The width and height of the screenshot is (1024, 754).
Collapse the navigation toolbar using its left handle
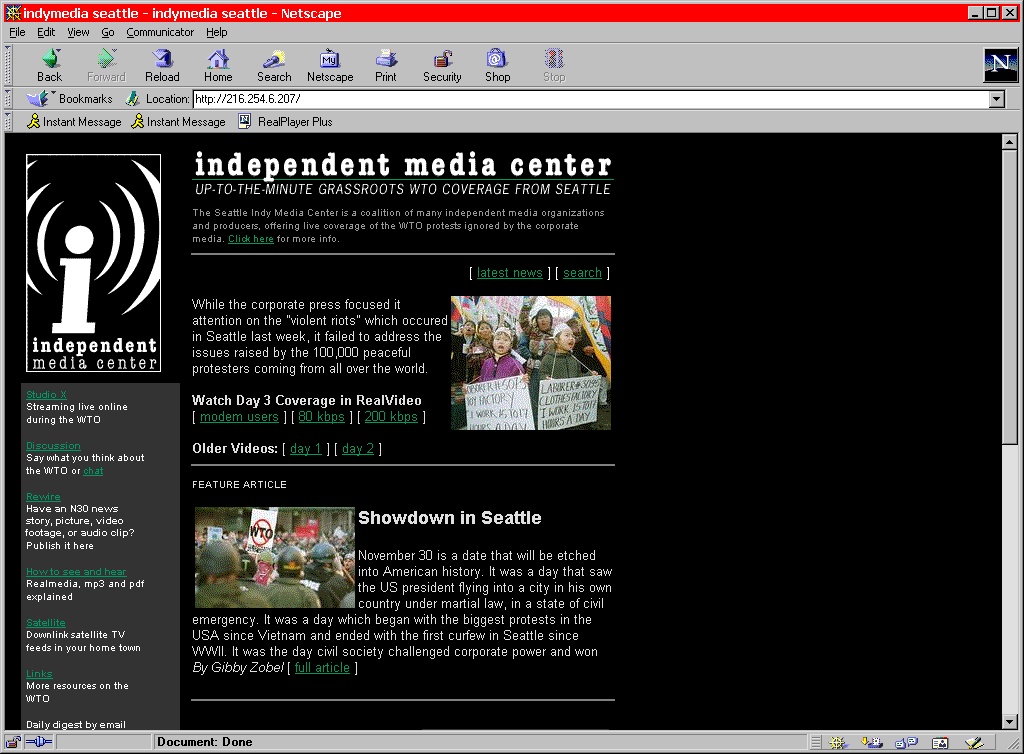[9, 65]
